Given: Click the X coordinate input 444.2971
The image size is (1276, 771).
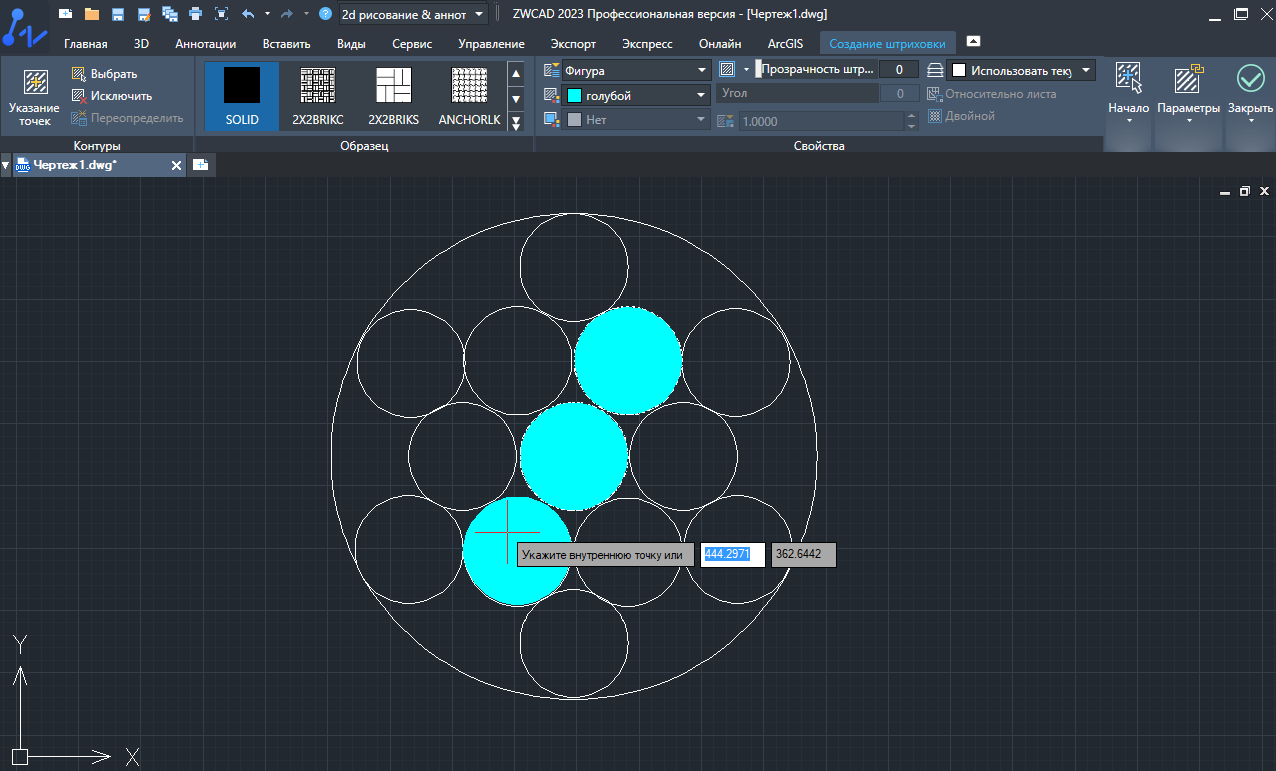Looking at the screenshot, I should pos(732,554).
